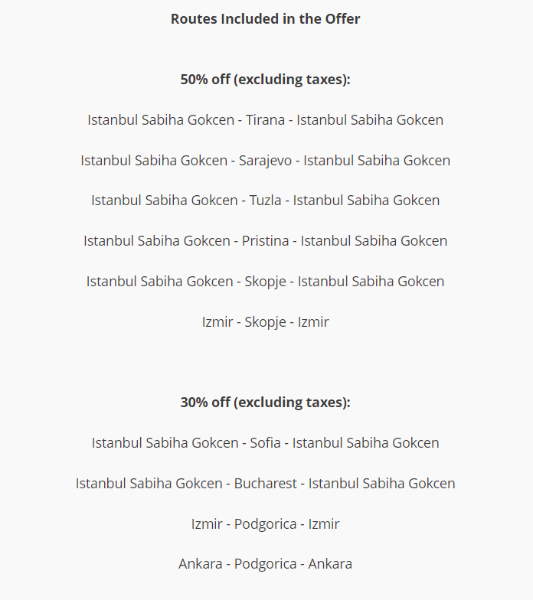Select the '30% off (excluding taxes)' heading

coord(265,402)
